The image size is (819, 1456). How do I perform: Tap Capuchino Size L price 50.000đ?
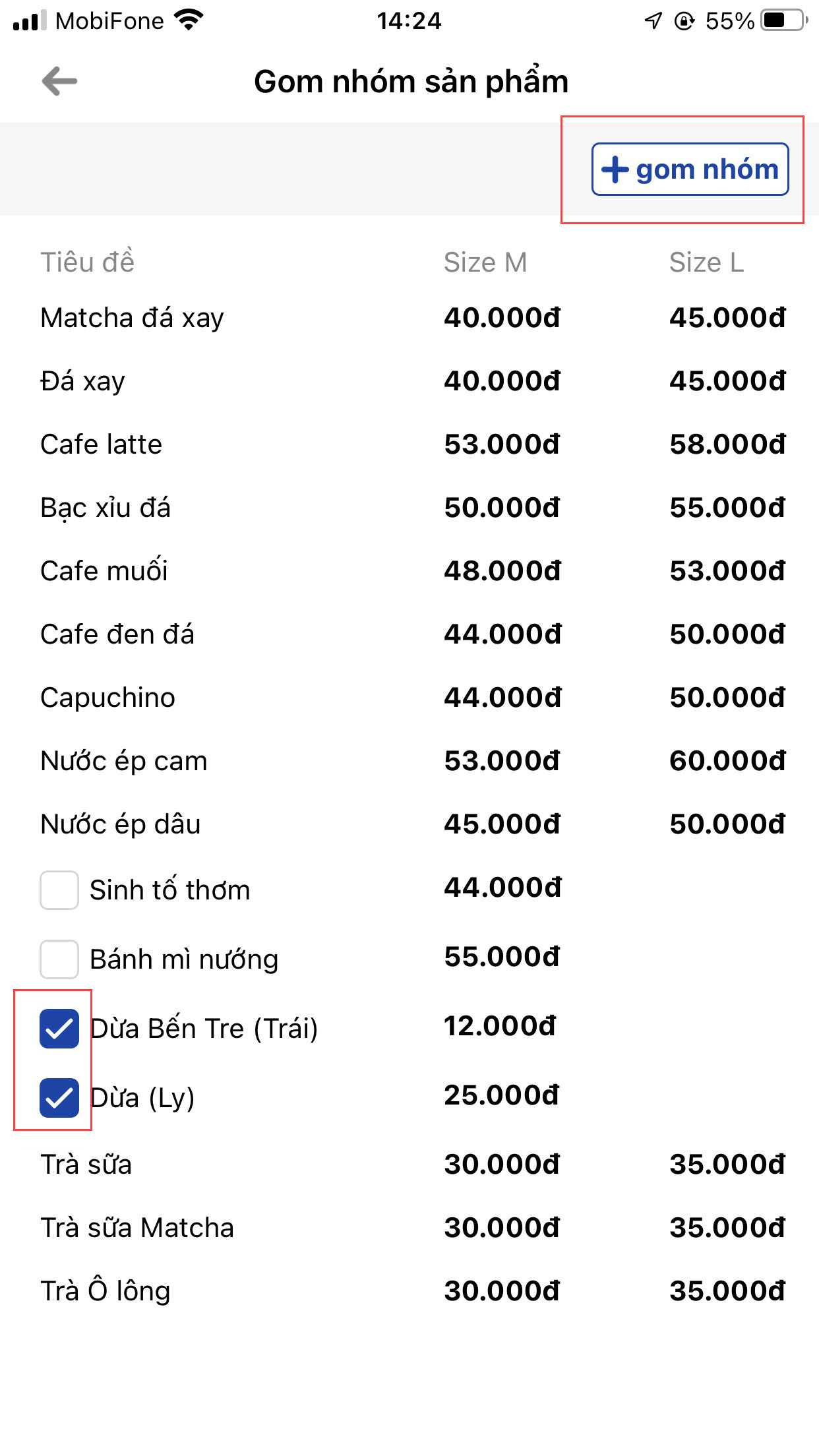coord(727,698)
